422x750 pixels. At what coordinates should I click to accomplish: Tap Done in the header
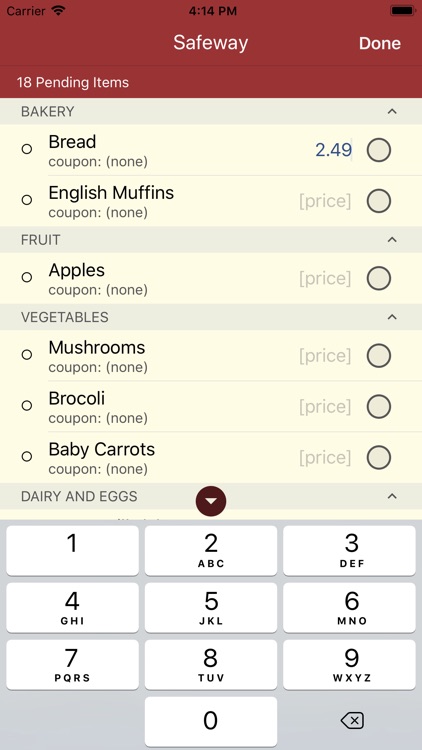[380, 44]
